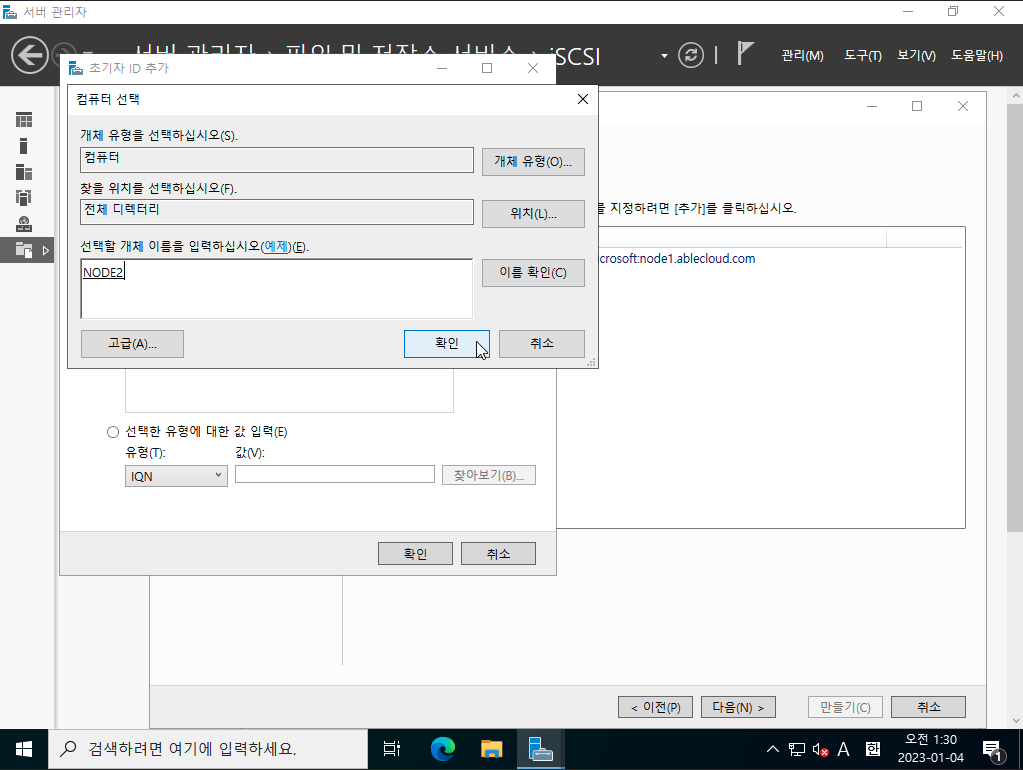The image size is (1023, 770).
Task: Open the Tools menu
Action: pos(863,56)
